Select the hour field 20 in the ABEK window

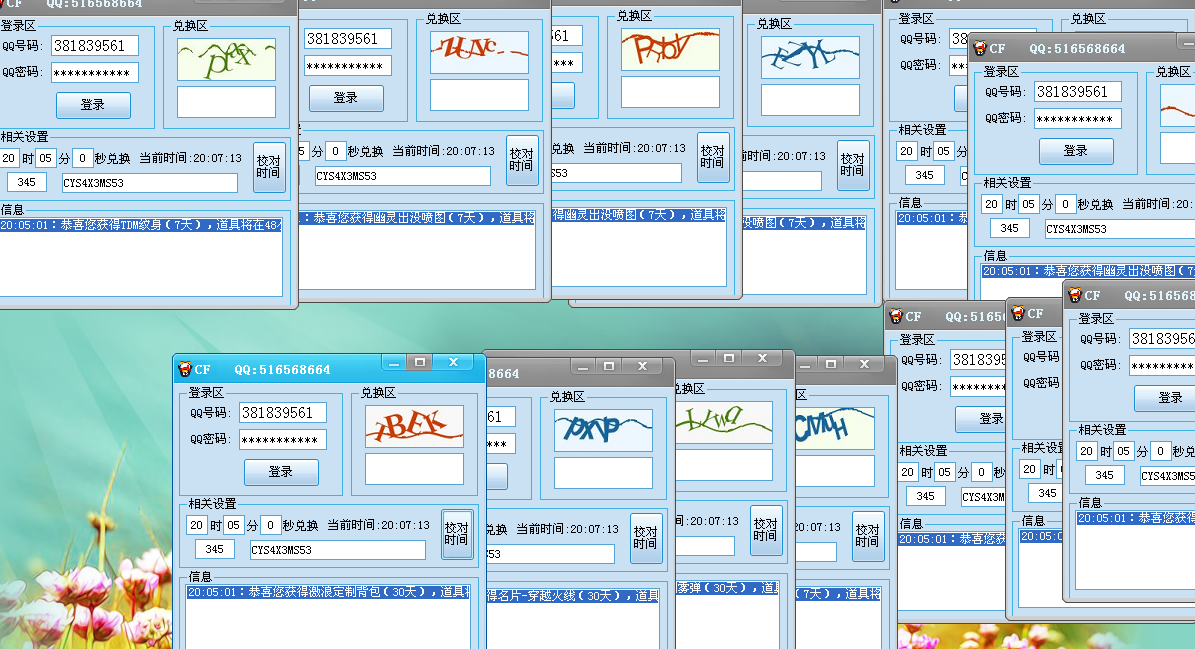click(x=197, y=525)
